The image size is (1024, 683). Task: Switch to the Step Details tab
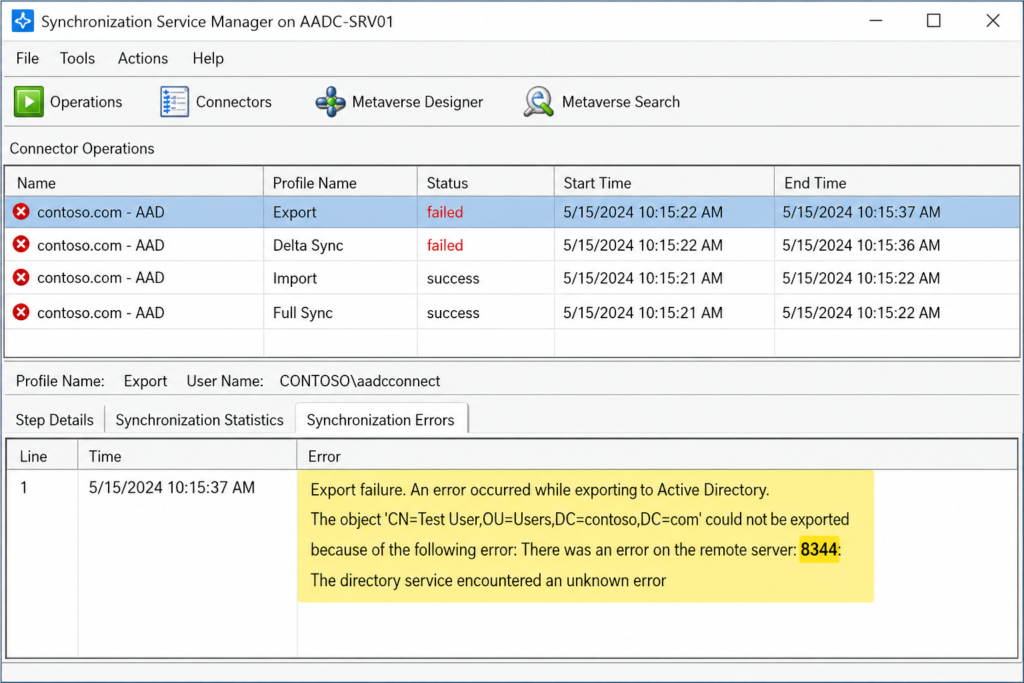(x=55, y=420)
